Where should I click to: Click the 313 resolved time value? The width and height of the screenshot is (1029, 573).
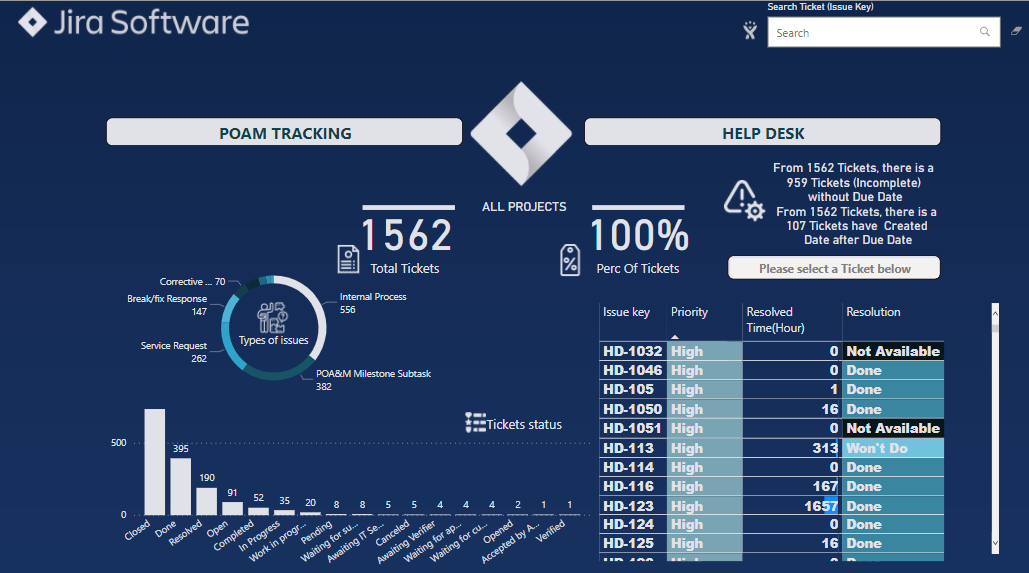(825, 448)
